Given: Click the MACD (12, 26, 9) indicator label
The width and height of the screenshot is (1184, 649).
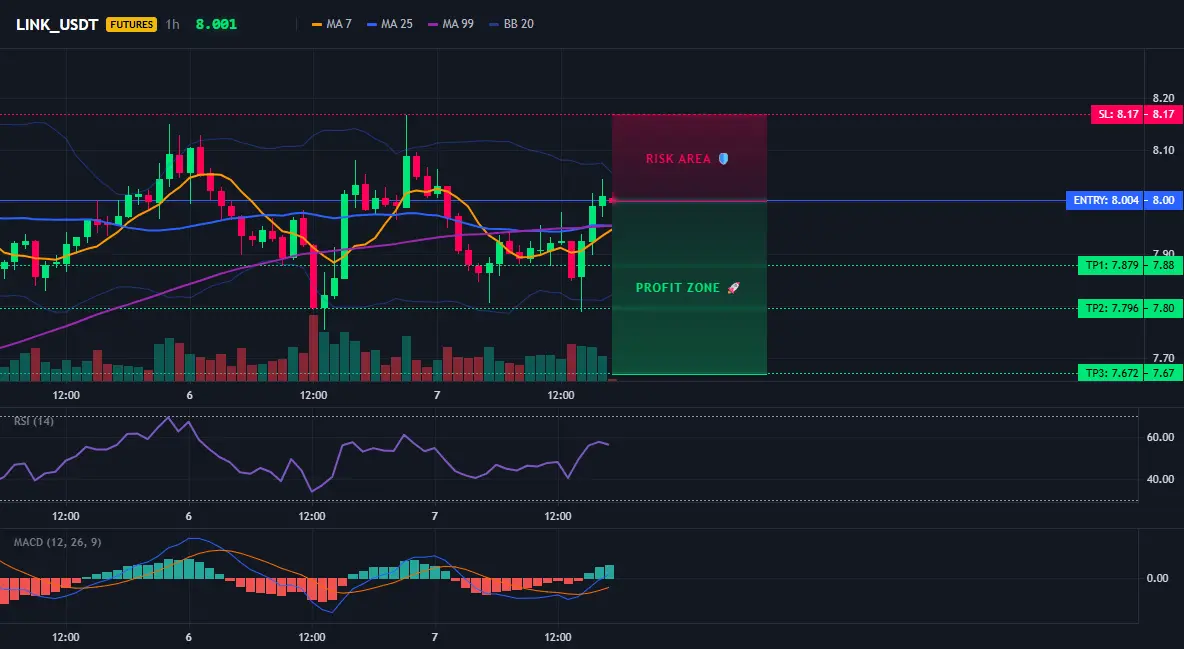Looking at the screenshot, I should (57, 542).
